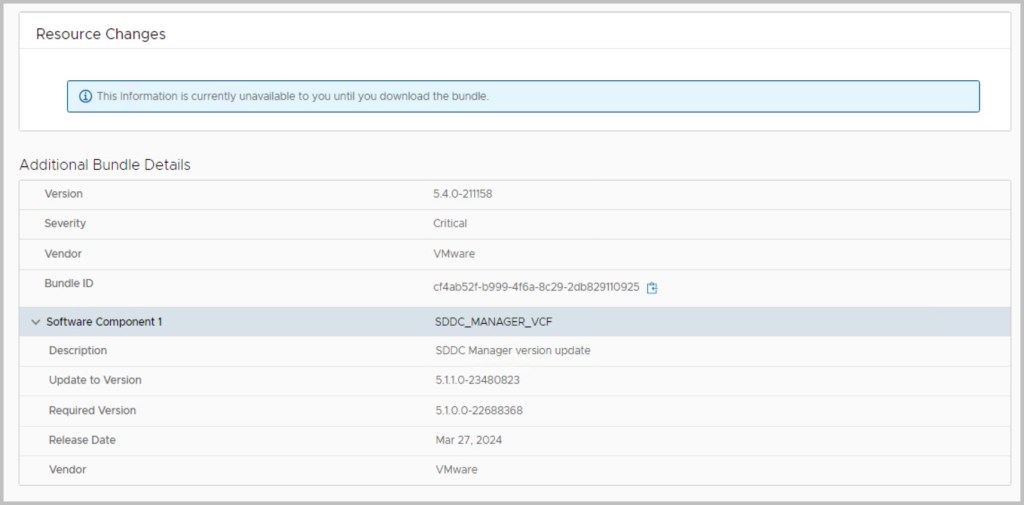The width and height of the screenshot is (1024, 505).
Task: Click the Required Version row label
Action: pos(92,410)
